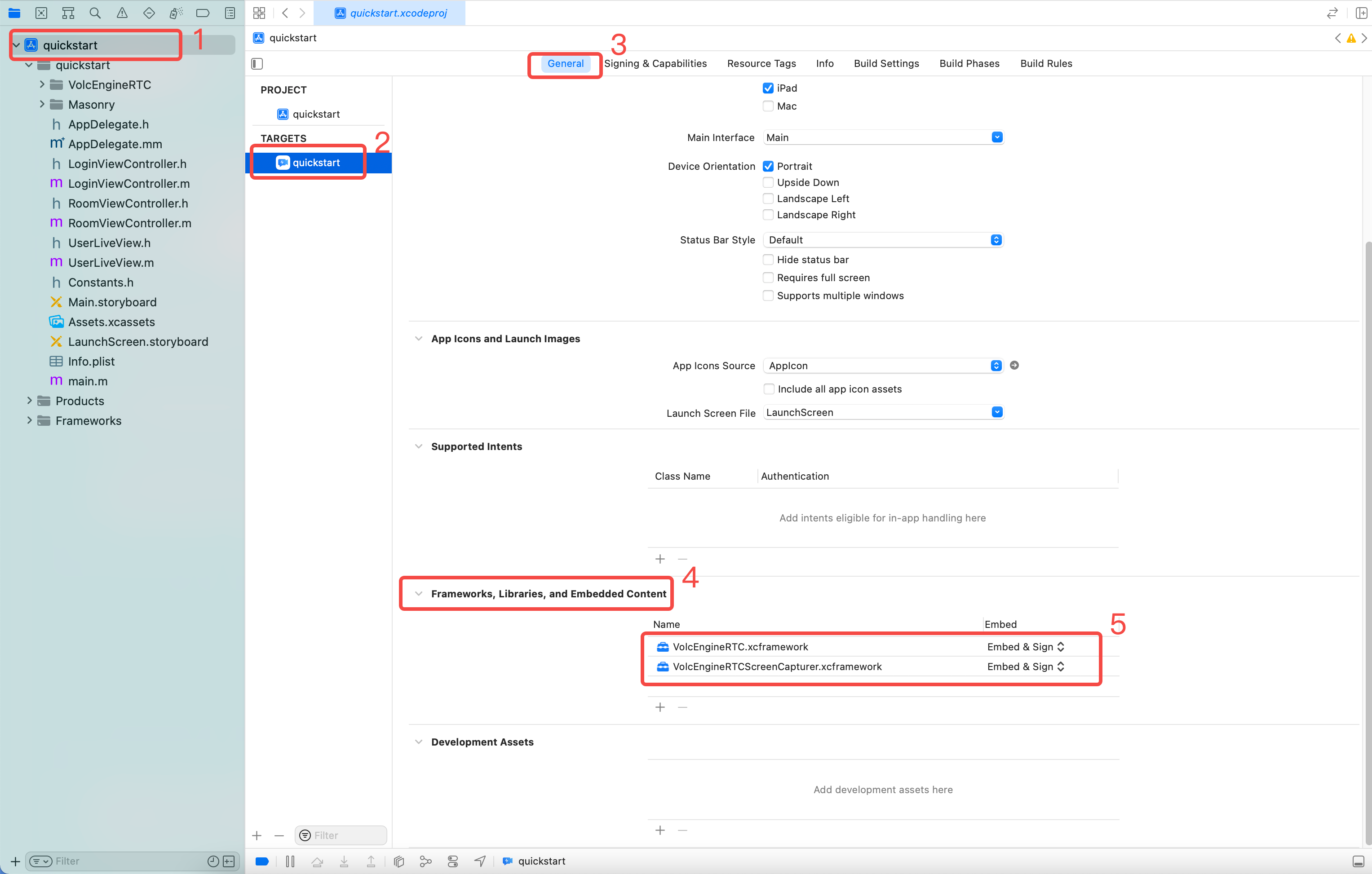Change embed option for VolcEngineRTC.xcframework
Viewport: 1372px width, 874px height.
[1025, 646]
